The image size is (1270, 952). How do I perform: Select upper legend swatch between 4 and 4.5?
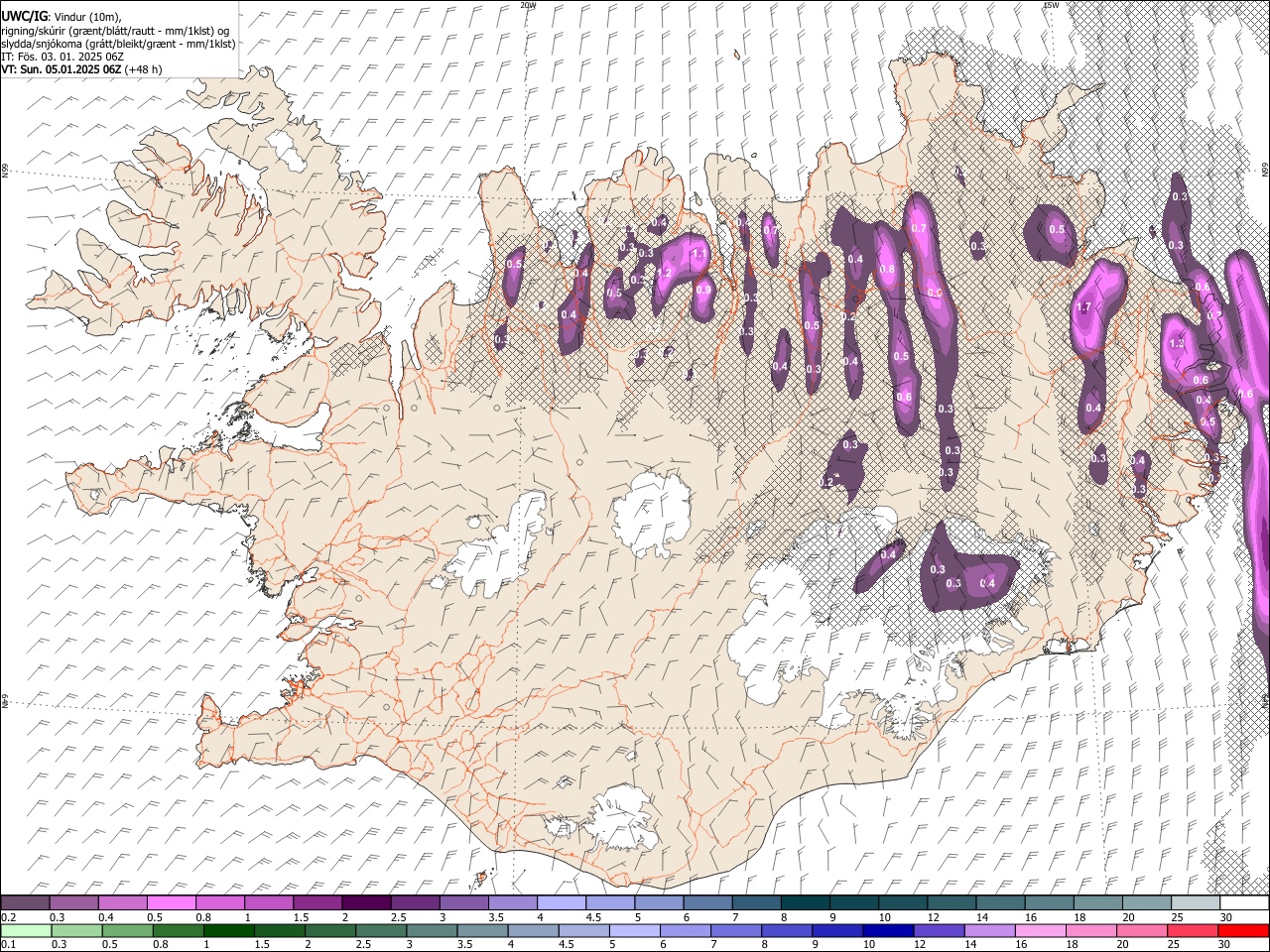561,903
